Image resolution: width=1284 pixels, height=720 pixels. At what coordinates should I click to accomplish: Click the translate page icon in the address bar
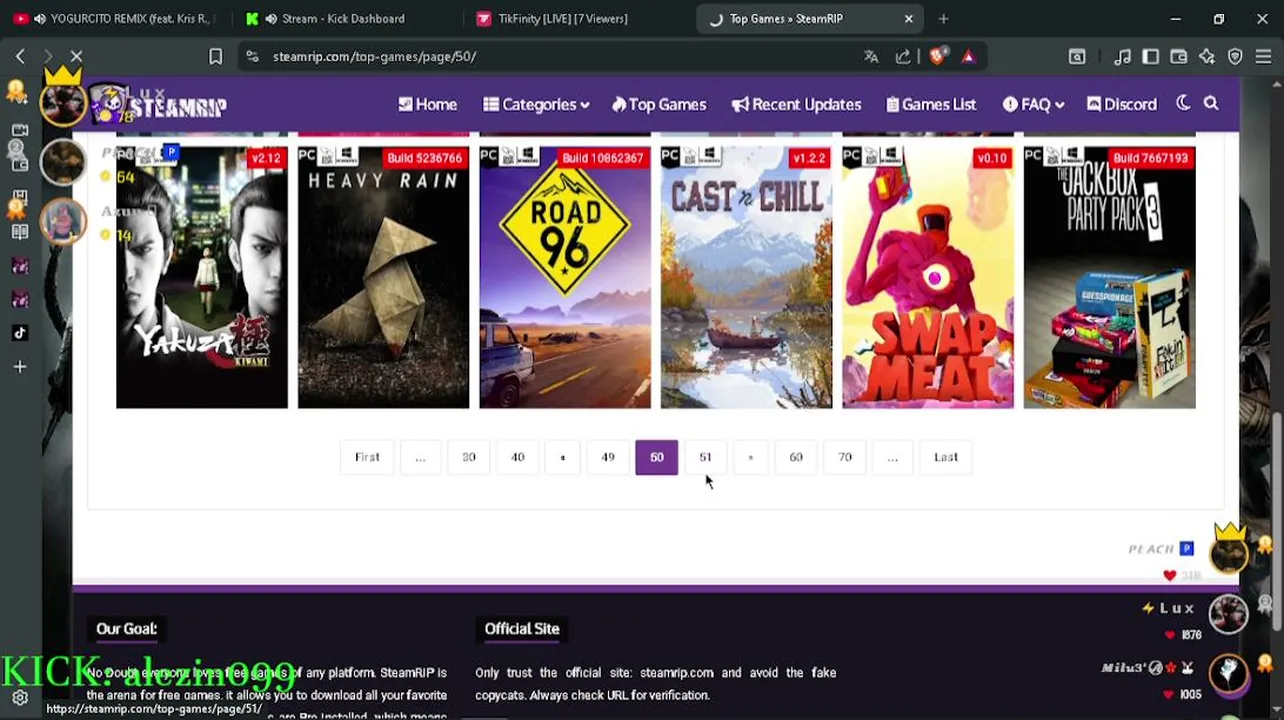(x=871, y=57)
